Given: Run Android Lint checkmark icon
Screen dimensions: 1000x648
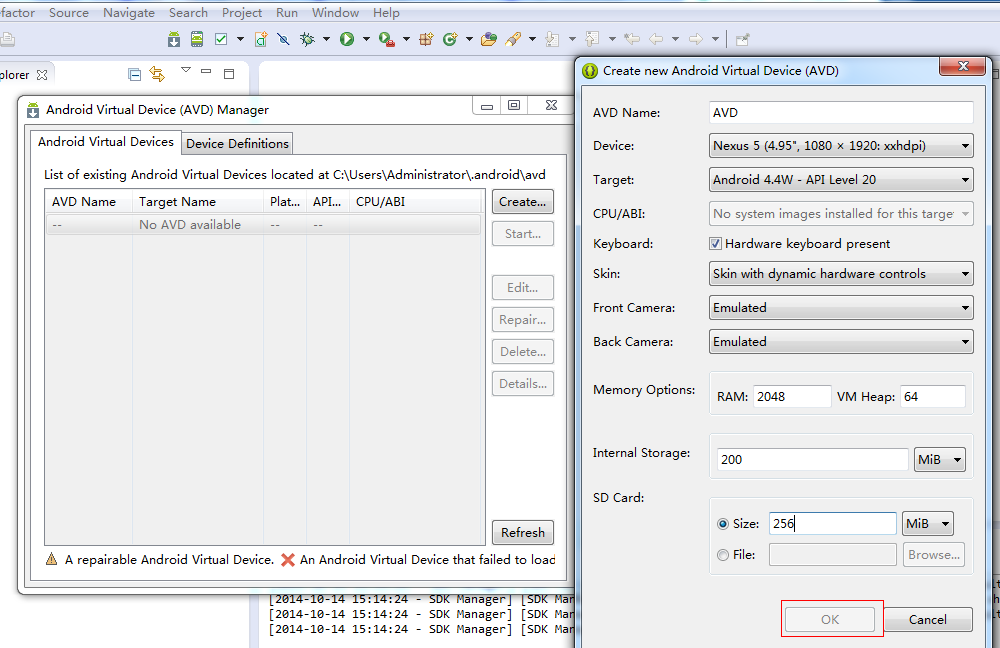Looking at the screenshot, I should (x=221, y=40).
